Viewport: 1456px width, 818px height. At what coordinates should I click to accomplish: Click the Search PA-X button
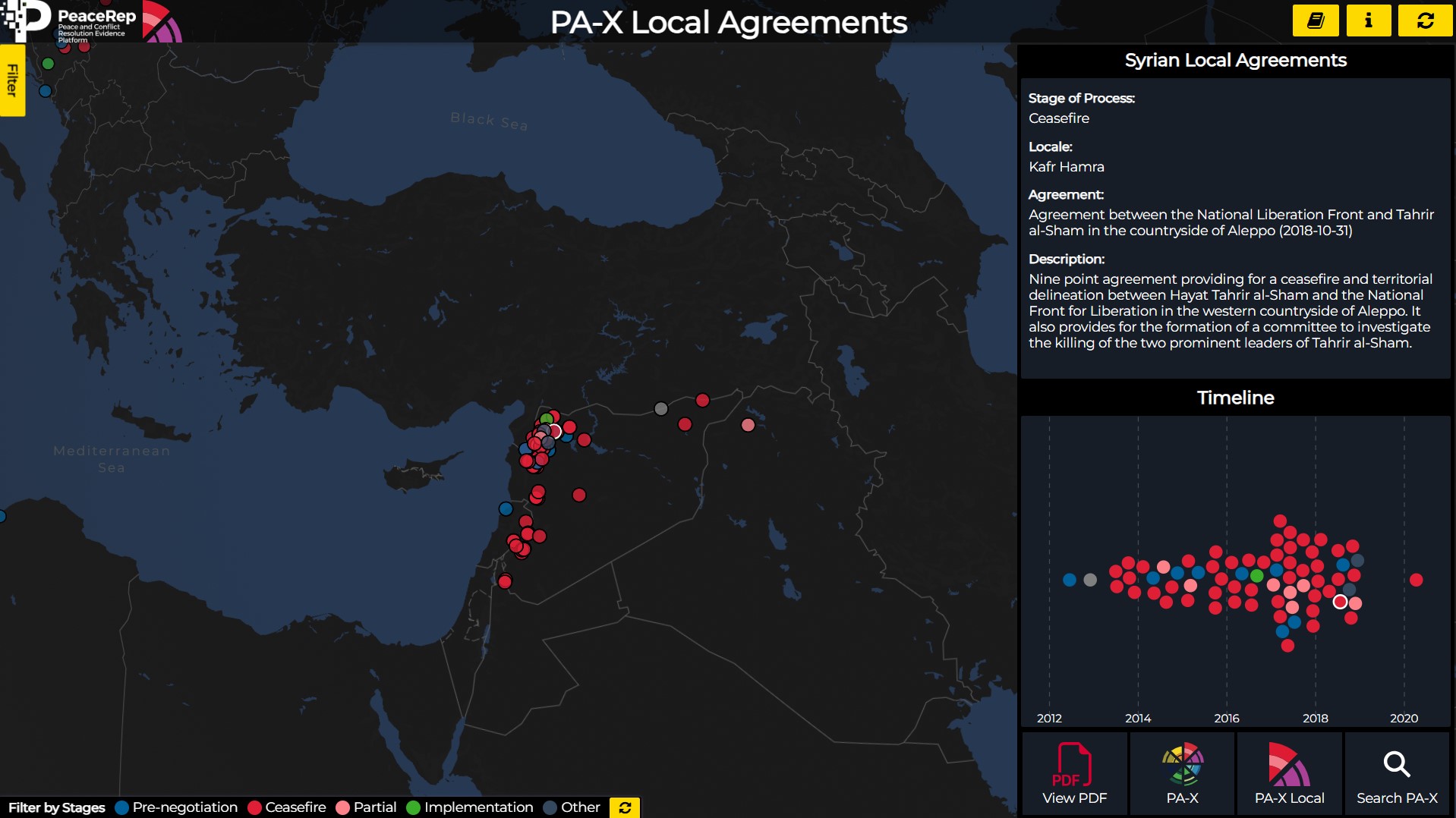click(x=1397, y=773)
